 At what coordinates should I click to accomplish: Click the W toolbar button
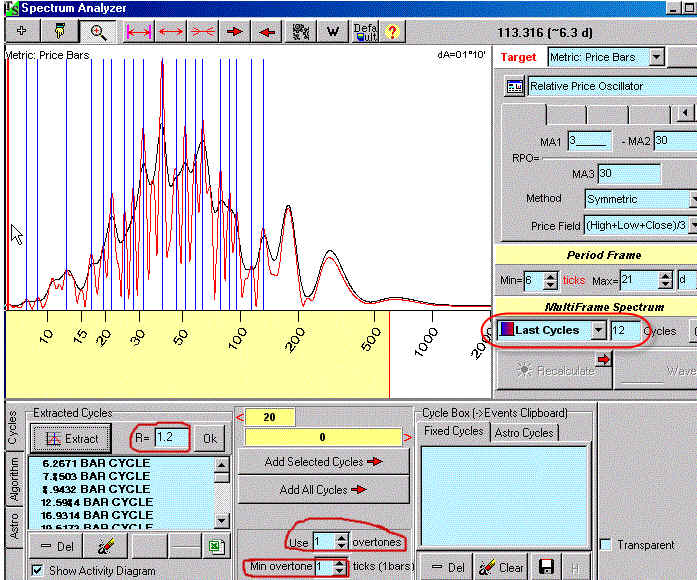333,32
